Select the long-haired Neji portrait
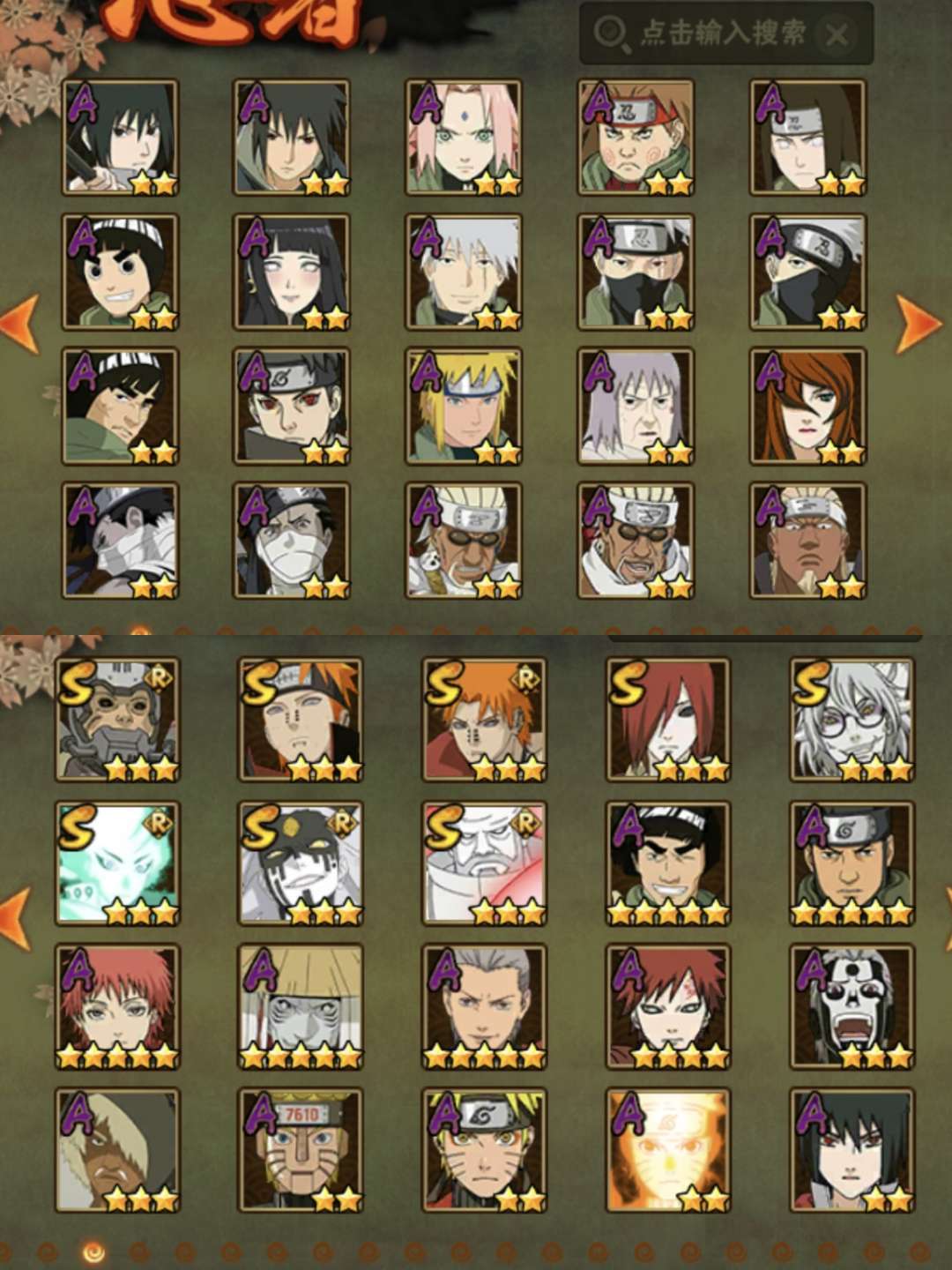The height and width of the screenshot is (1270, 952). click(808, 138)
